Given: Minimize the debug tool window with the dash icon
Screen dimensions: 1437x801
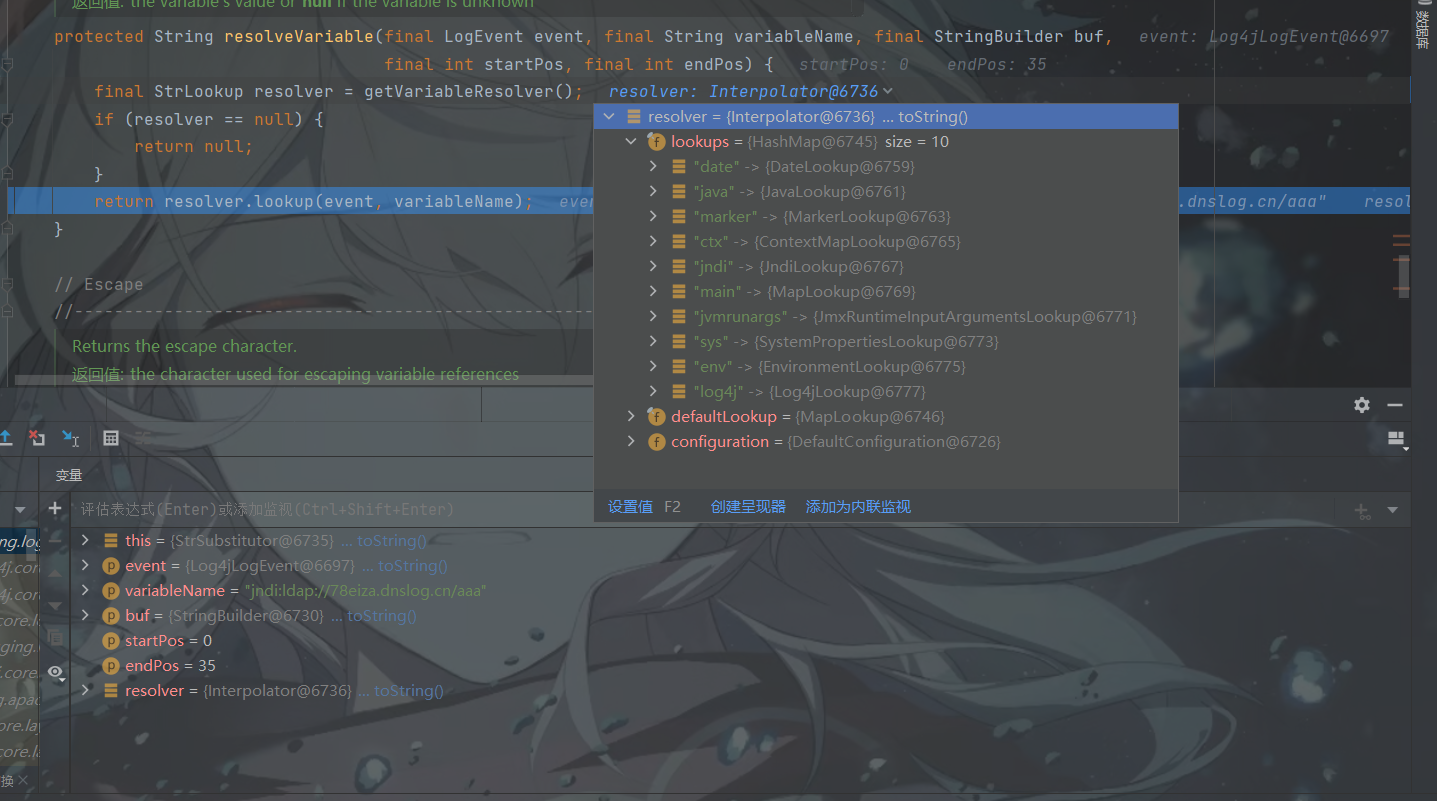Looking at the screenshot, I should pos(1395,405).
